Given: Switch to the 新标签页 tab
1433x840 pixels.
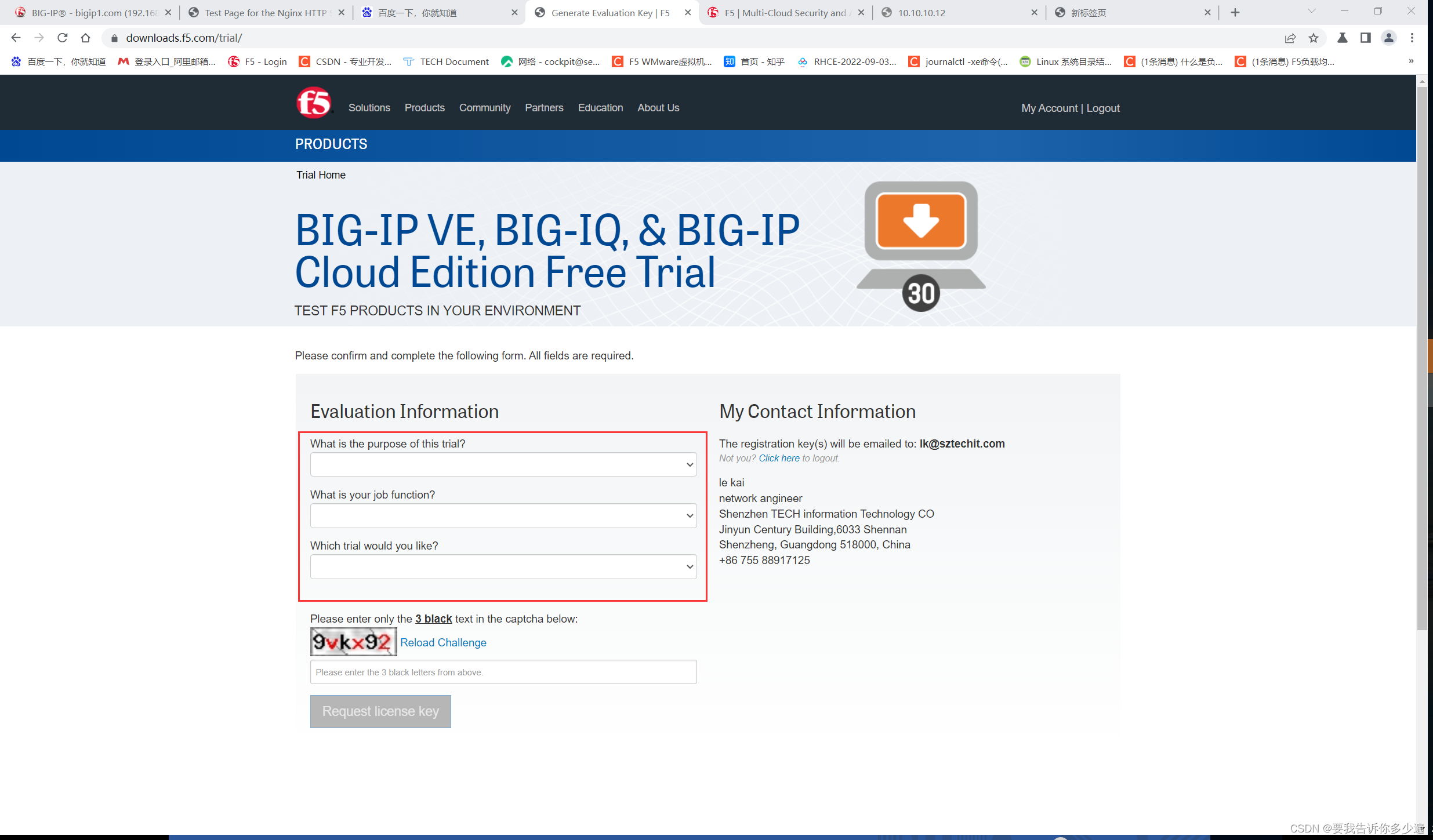Looking at the screenshot, I should point(1133,12).
